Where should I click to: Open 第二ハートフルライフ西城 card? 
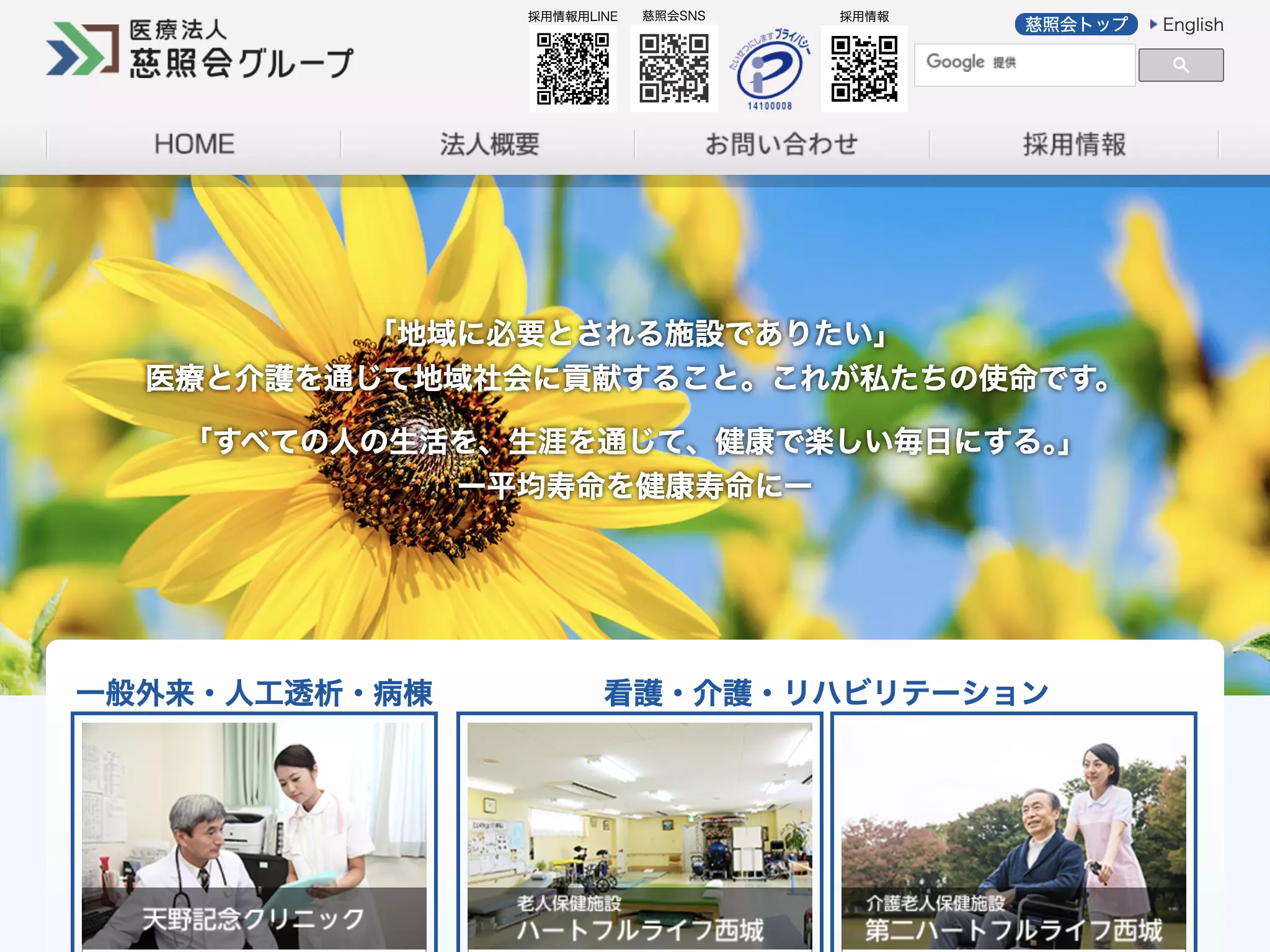1013,832
